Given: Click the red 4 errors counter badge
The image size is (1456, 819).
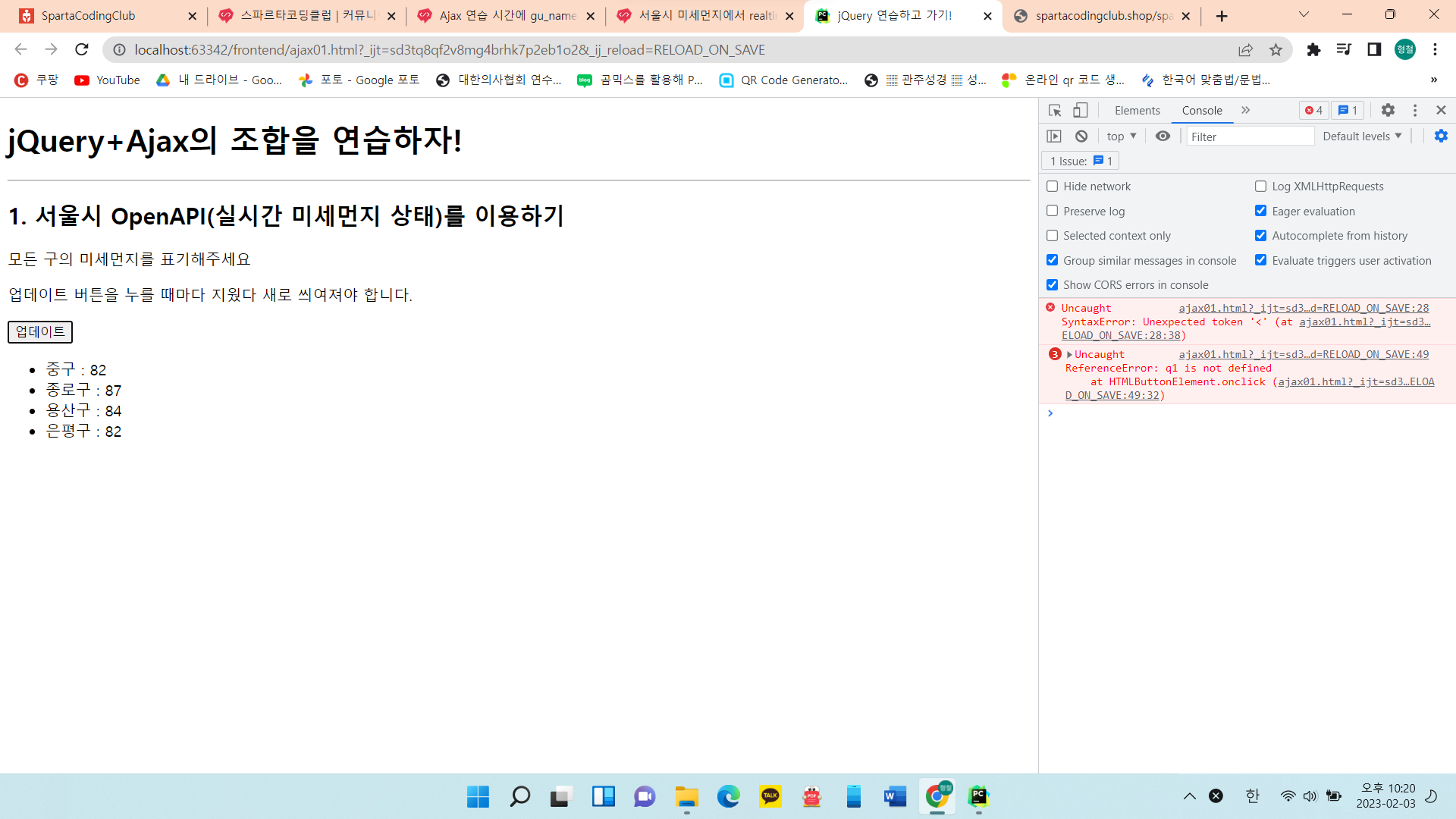Looking at the screenshot, I should tap(1313, 111).
